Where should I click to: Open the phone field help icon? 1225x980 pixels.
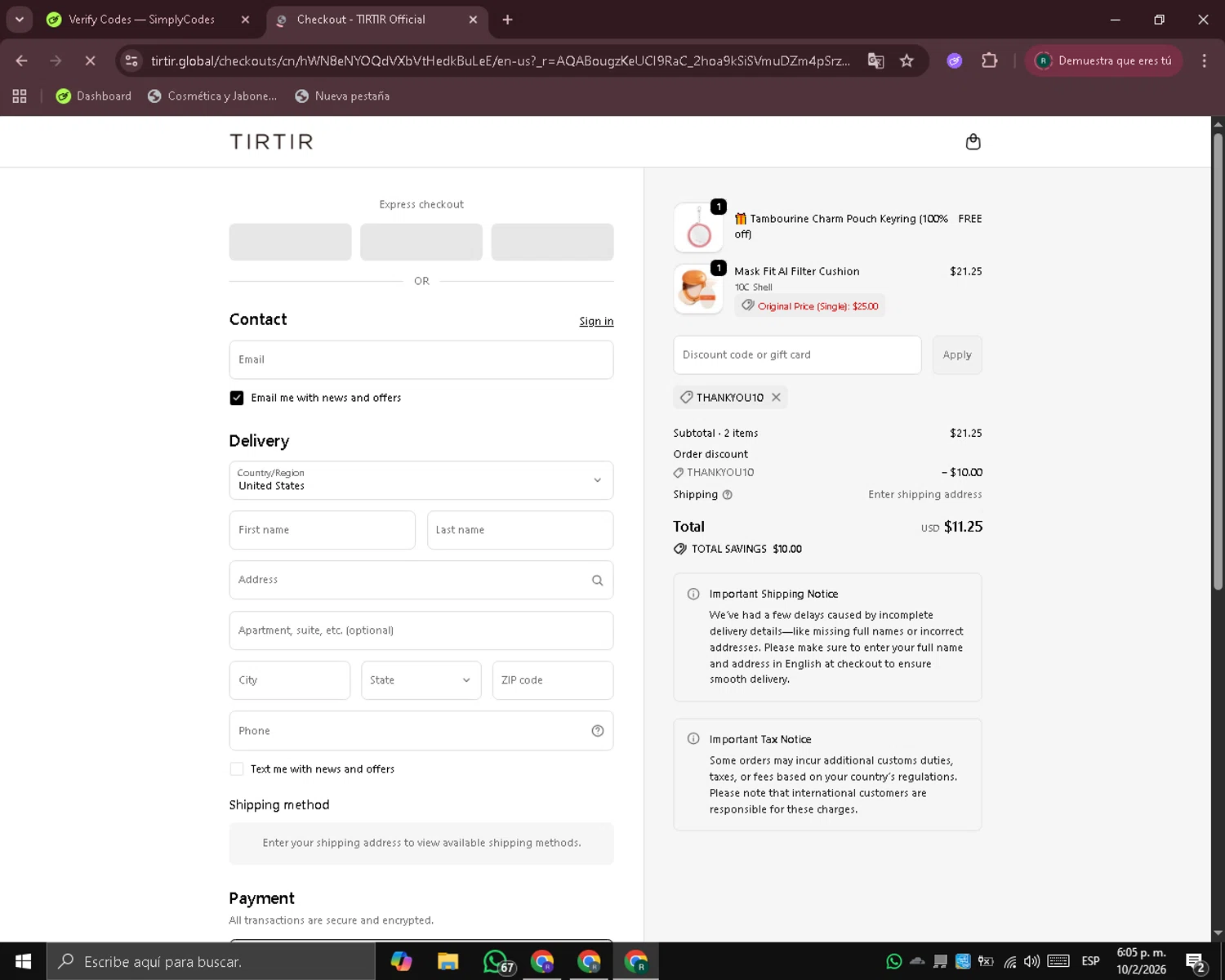pos(597,731)
